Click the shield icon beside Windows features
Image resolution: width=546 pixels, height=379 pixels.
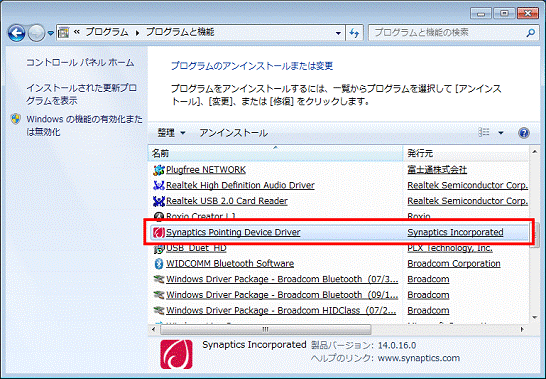click(16, 119)
